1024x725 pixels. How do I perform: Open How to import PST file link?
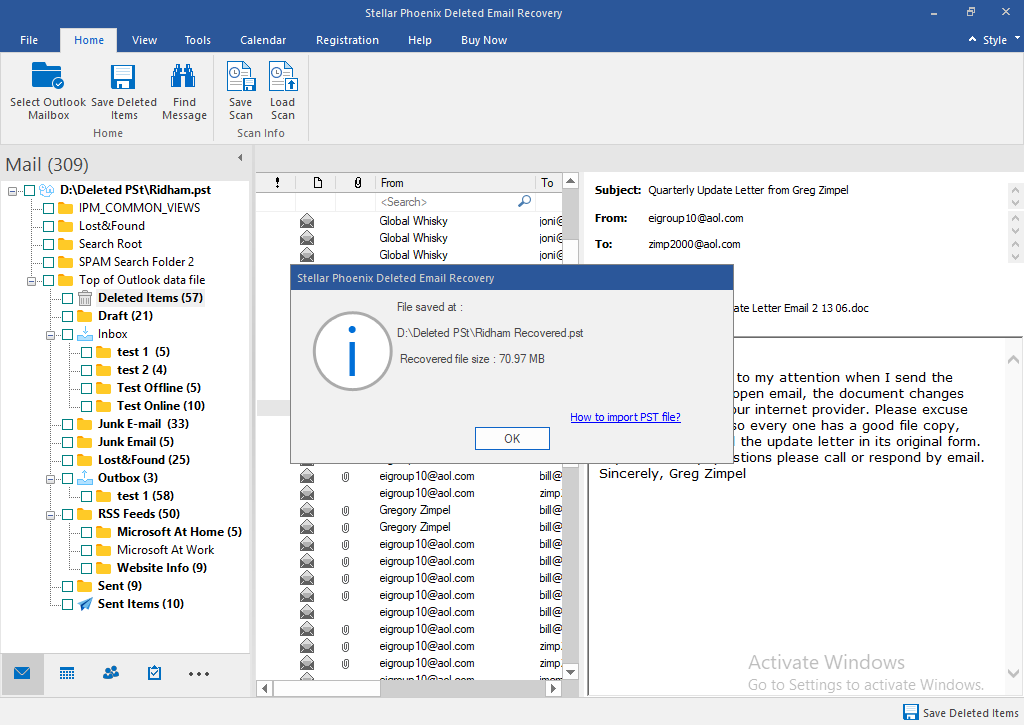(625, 417)
